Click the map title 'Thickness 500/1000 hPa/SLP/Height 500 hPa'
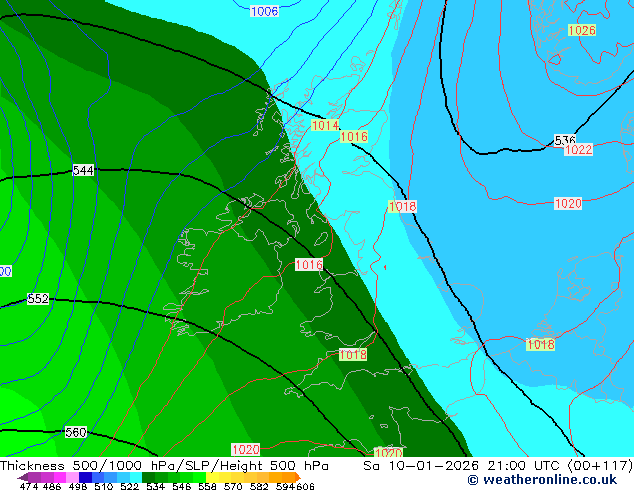The width and height of the screenshot is (634, 490). [x=164, y=466]
